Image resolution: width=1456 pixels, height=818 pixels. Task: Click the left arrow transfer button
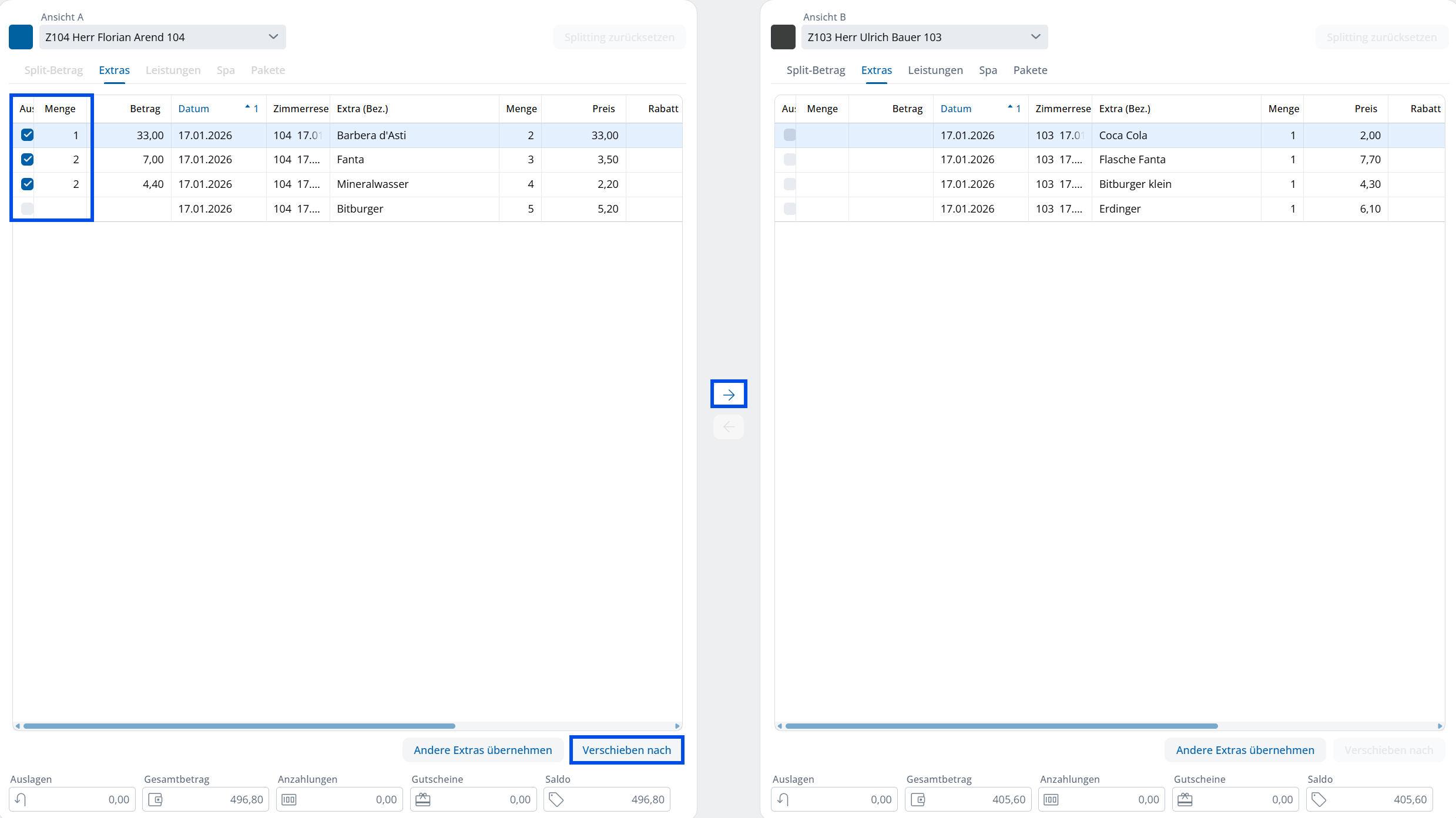click(x=729, y=427)
